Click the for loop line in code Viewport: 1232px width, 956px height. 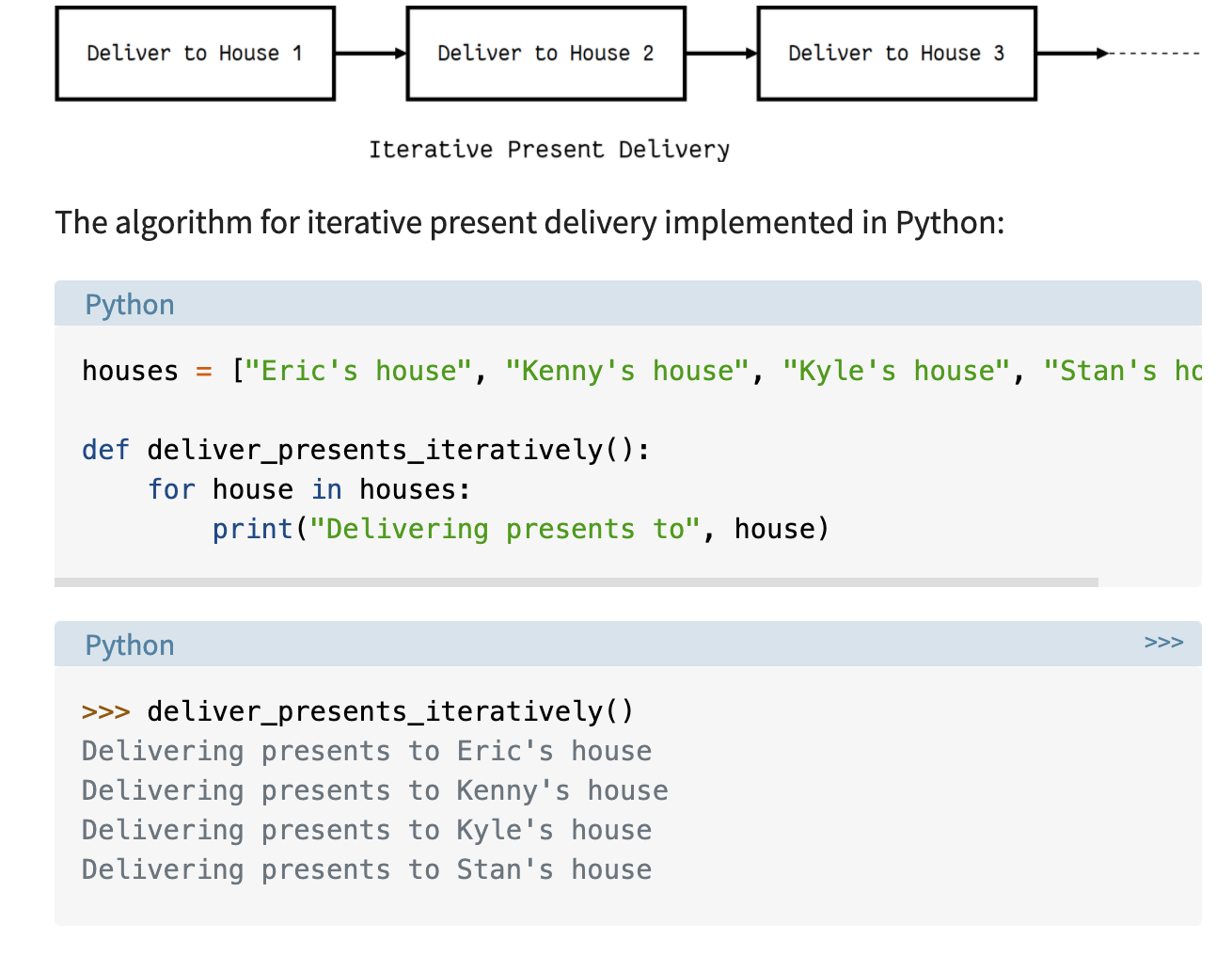(308, 488)
